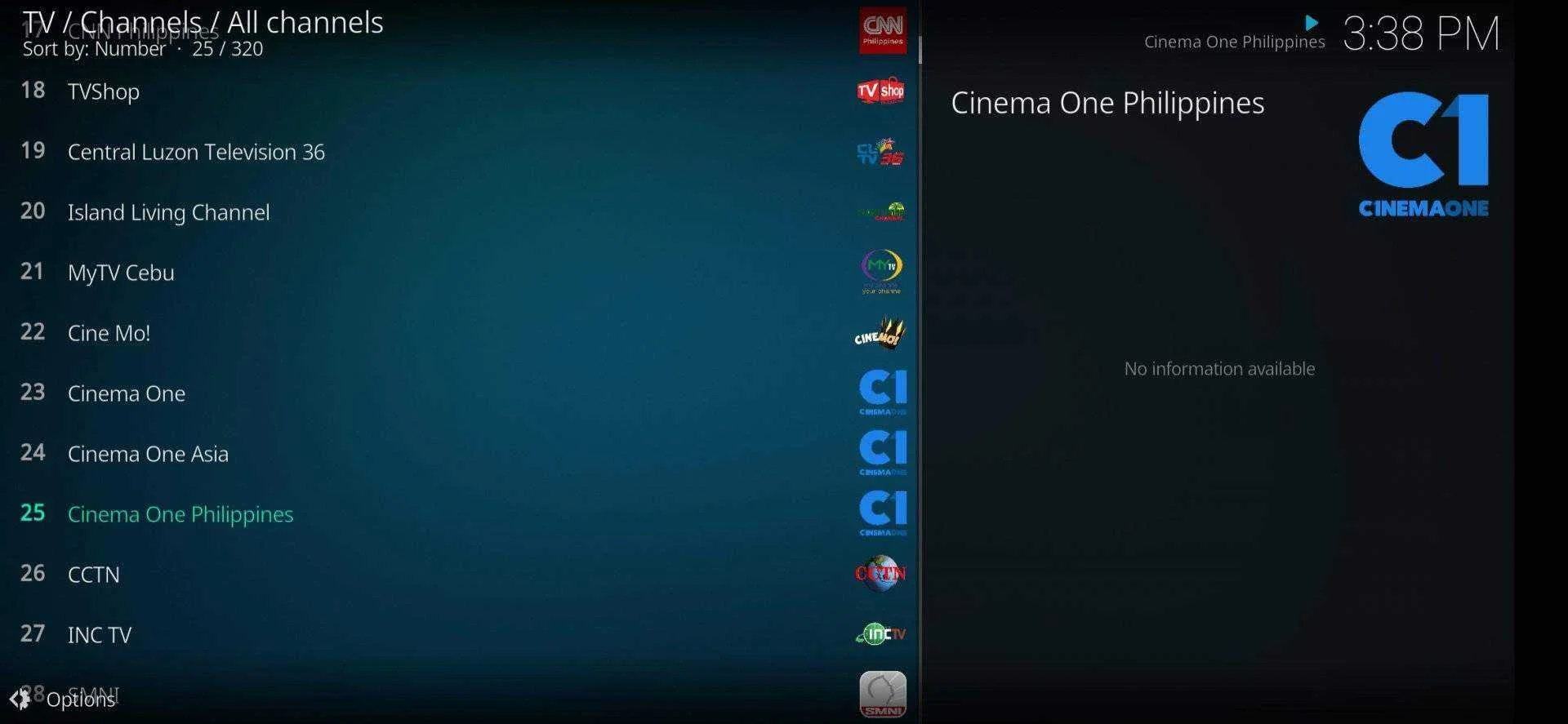Click the CCTN channel logo
Viewport: 1568px width, 724px height.
click(880, 573)
